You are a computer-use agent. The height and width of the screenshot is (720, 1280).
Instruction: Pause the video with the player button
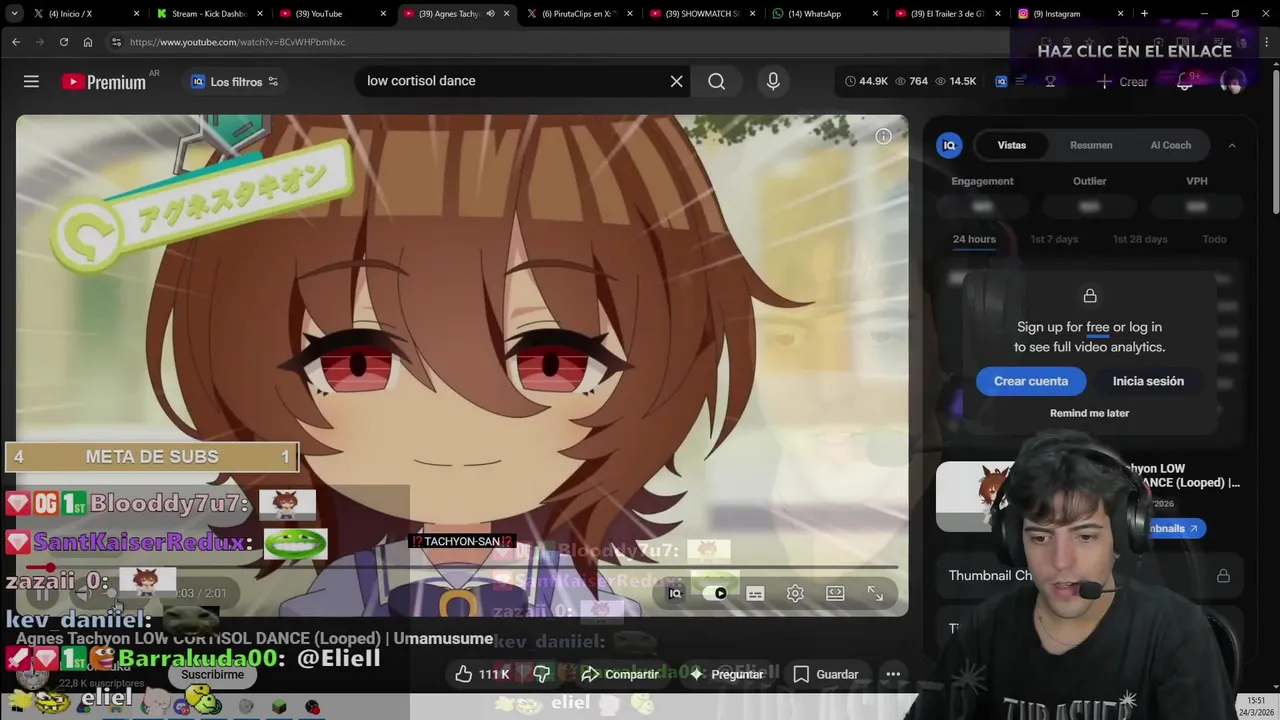tap(42, 594)
